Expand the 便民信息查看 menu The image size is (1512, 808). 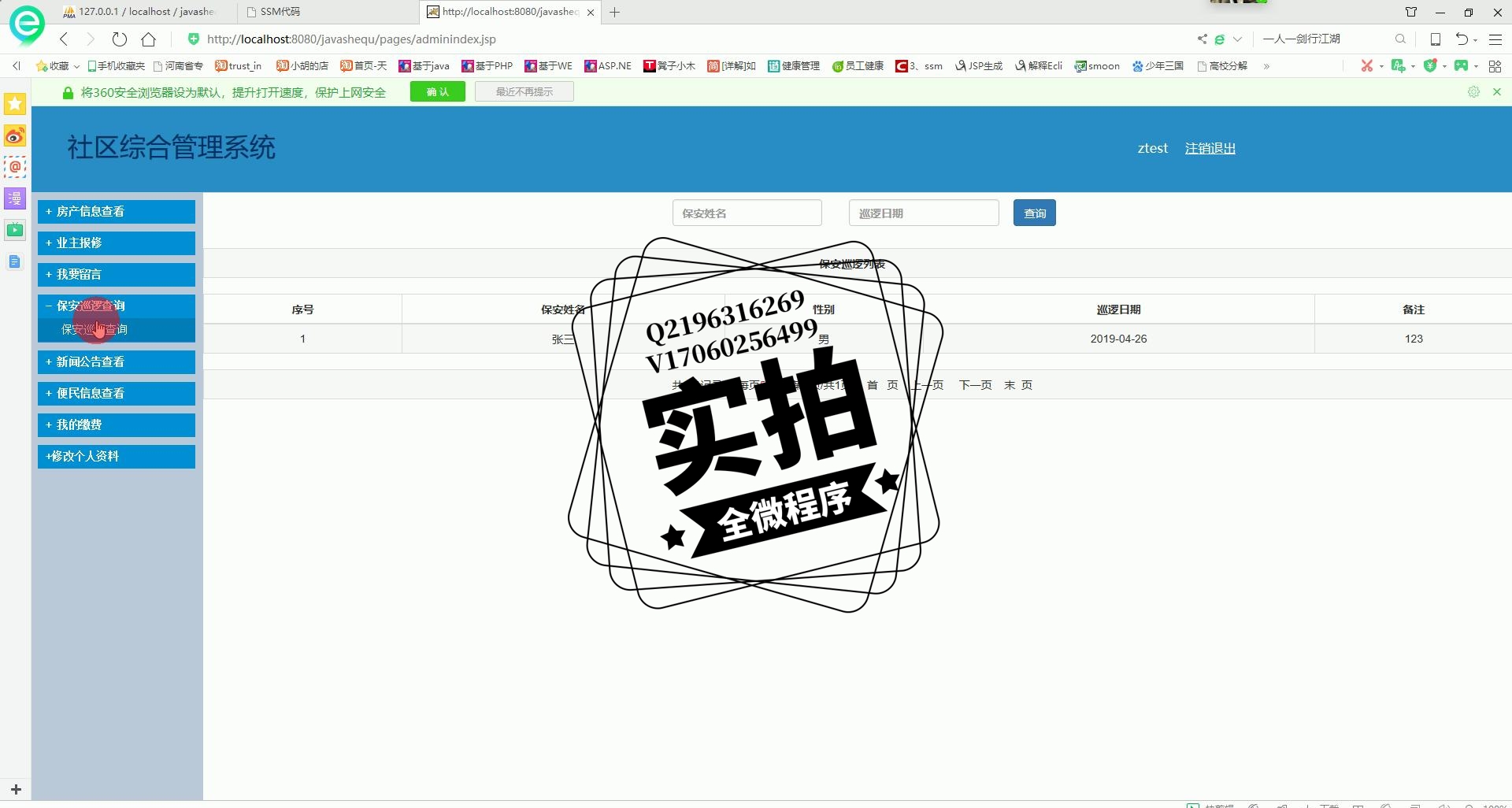117,394
